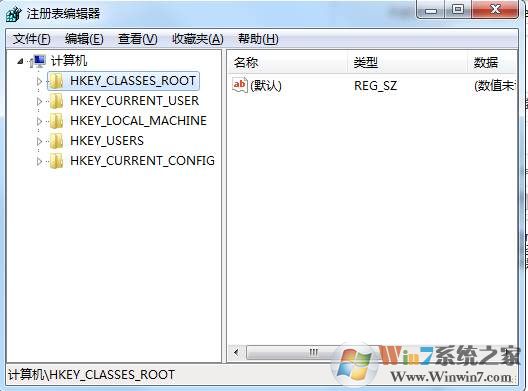This screenshot has height=391, width=528.
Task: Click the 计算机 computer icon
Action: tap(38, 61)
